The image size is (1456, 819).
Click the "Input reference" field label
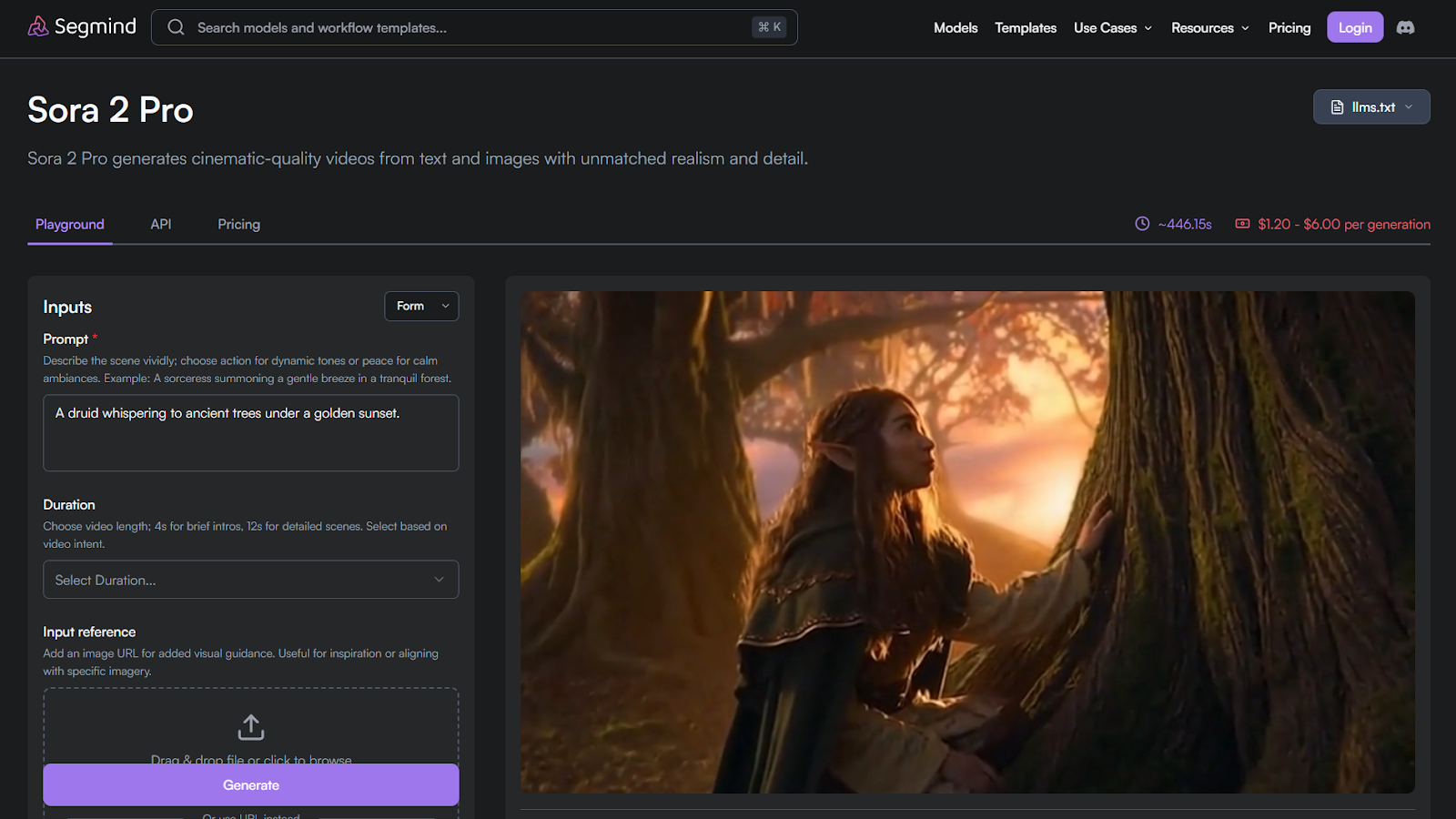point(89,632)
